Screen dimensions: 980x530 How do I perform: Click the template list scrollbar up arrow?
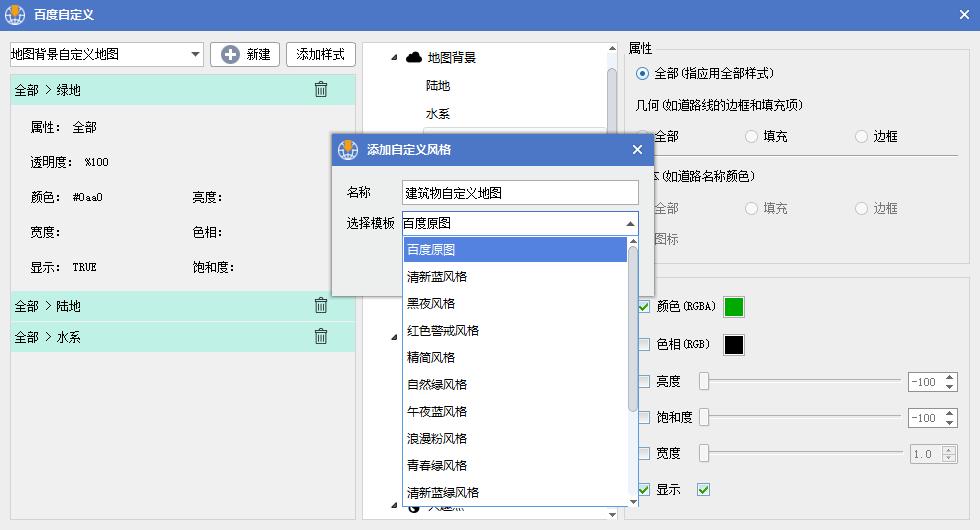pyautogui.click(x=633, y=241)
